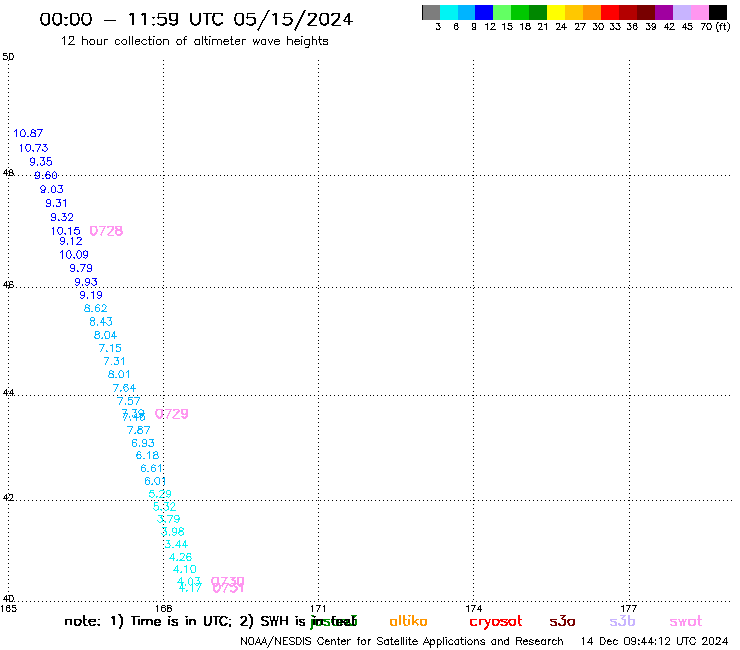
Task: Click the cyan swatch in the wave height legend
Action: tap(449, 12)
